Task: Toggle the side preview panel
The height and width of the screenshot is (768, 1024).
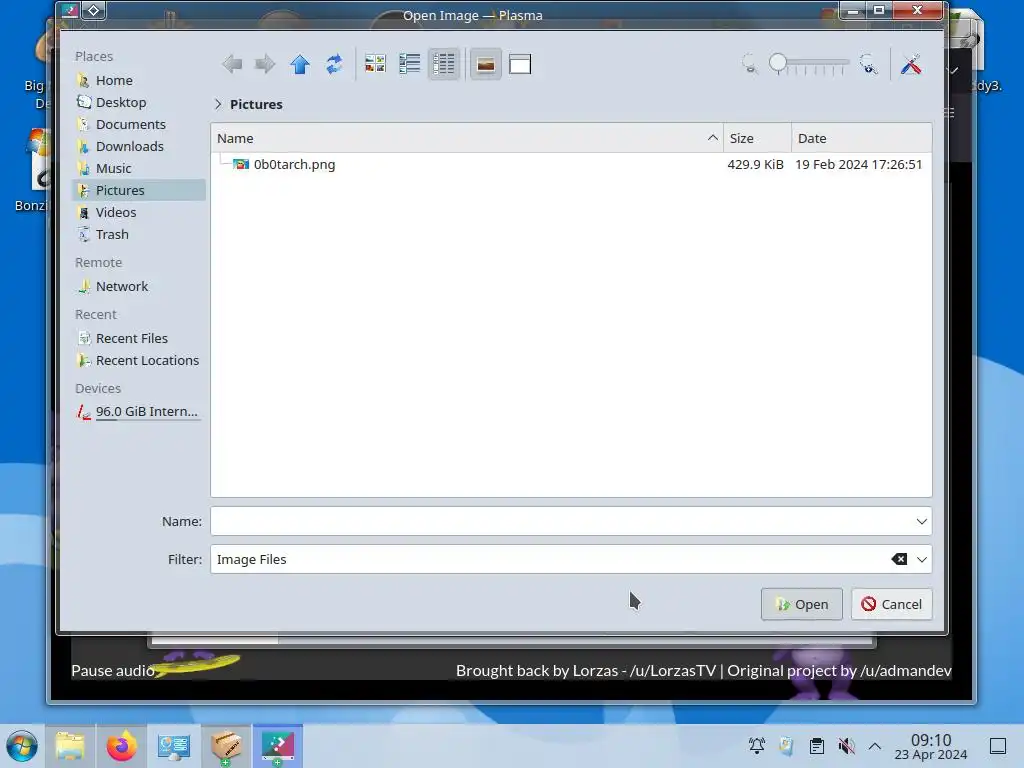Action: pos(520,64)
